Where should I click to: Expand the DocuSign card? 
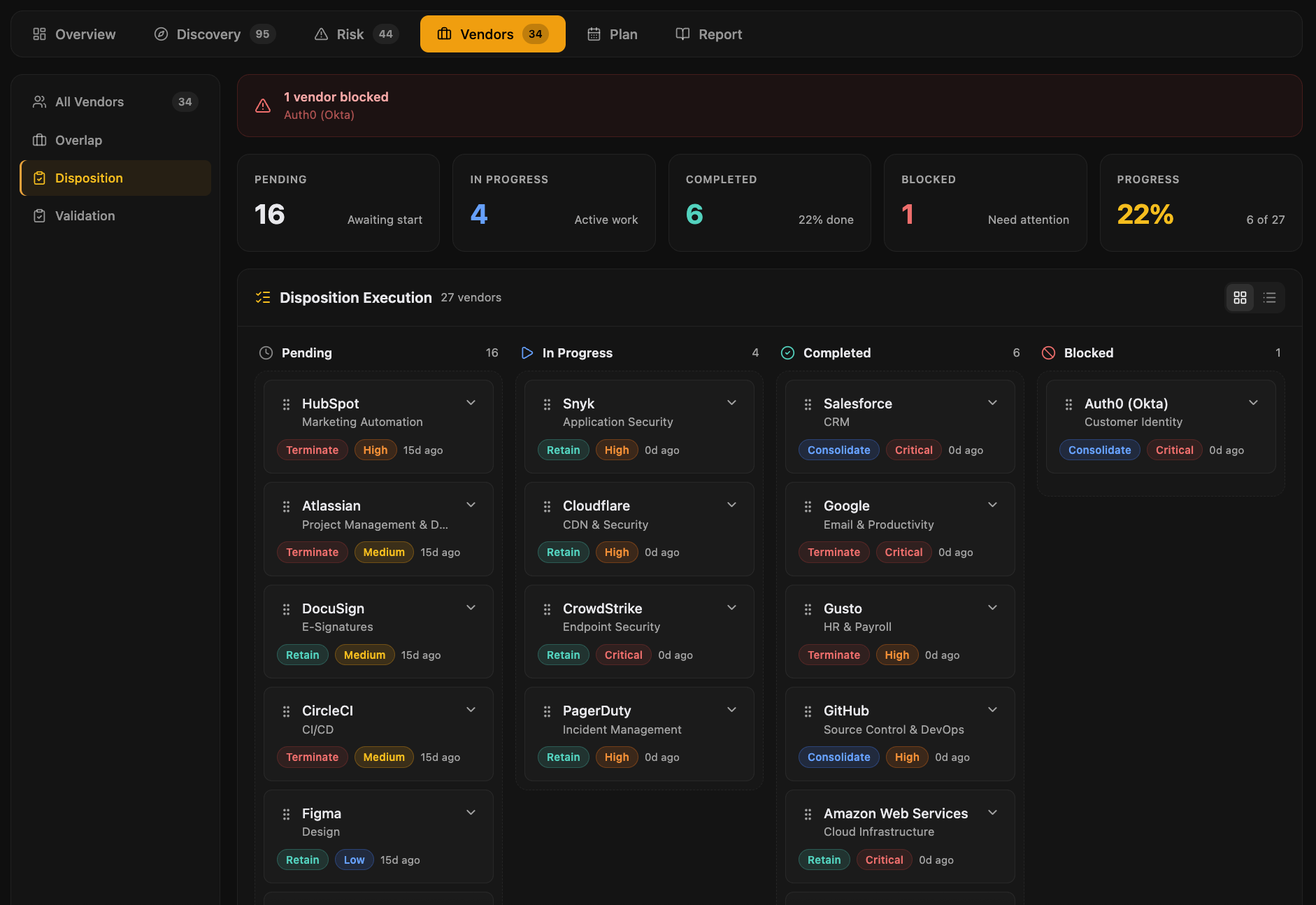(471, 608)
